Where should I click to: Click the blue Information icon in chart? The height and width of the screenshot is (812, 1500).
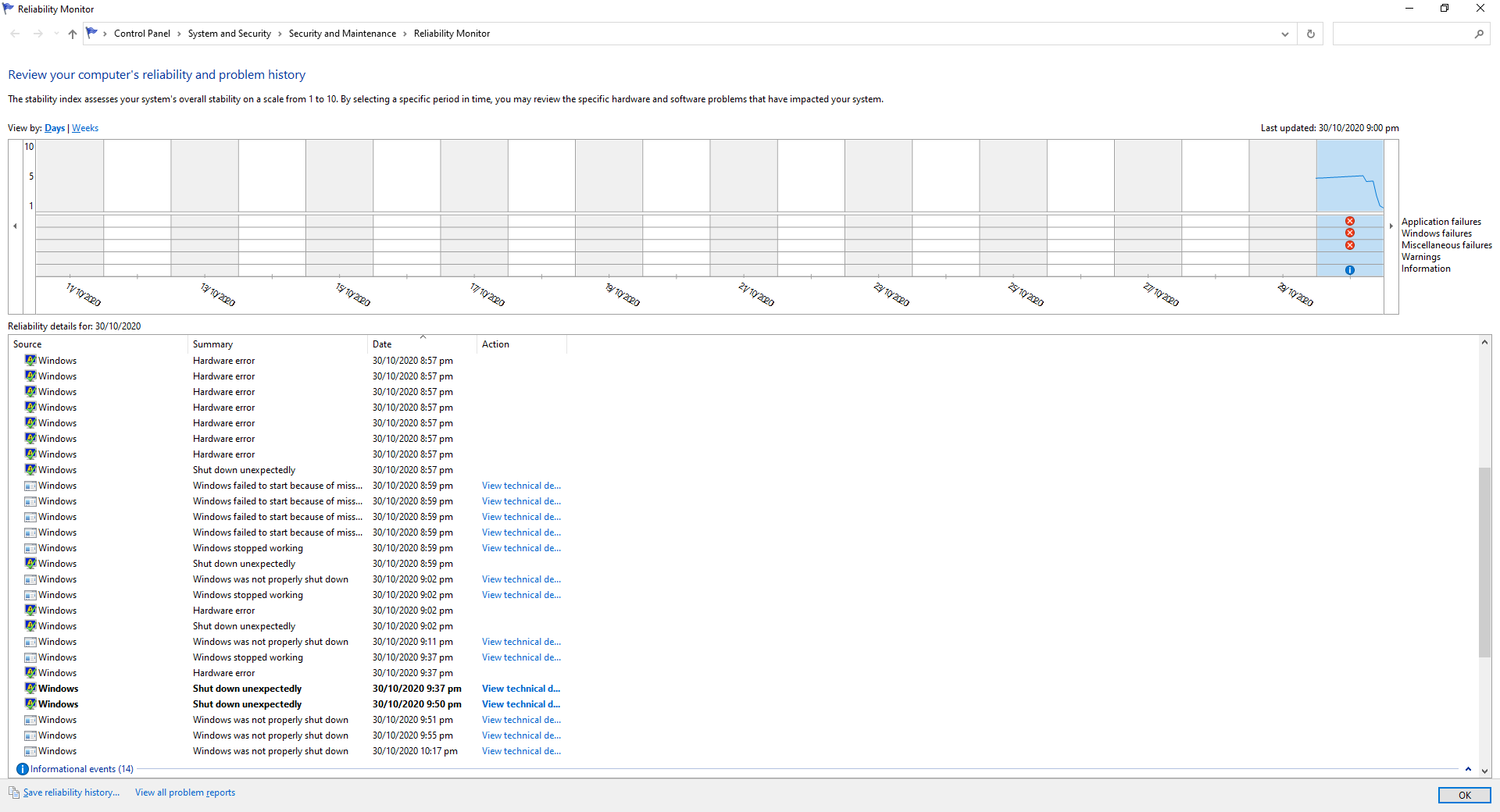pos(1349,270)
